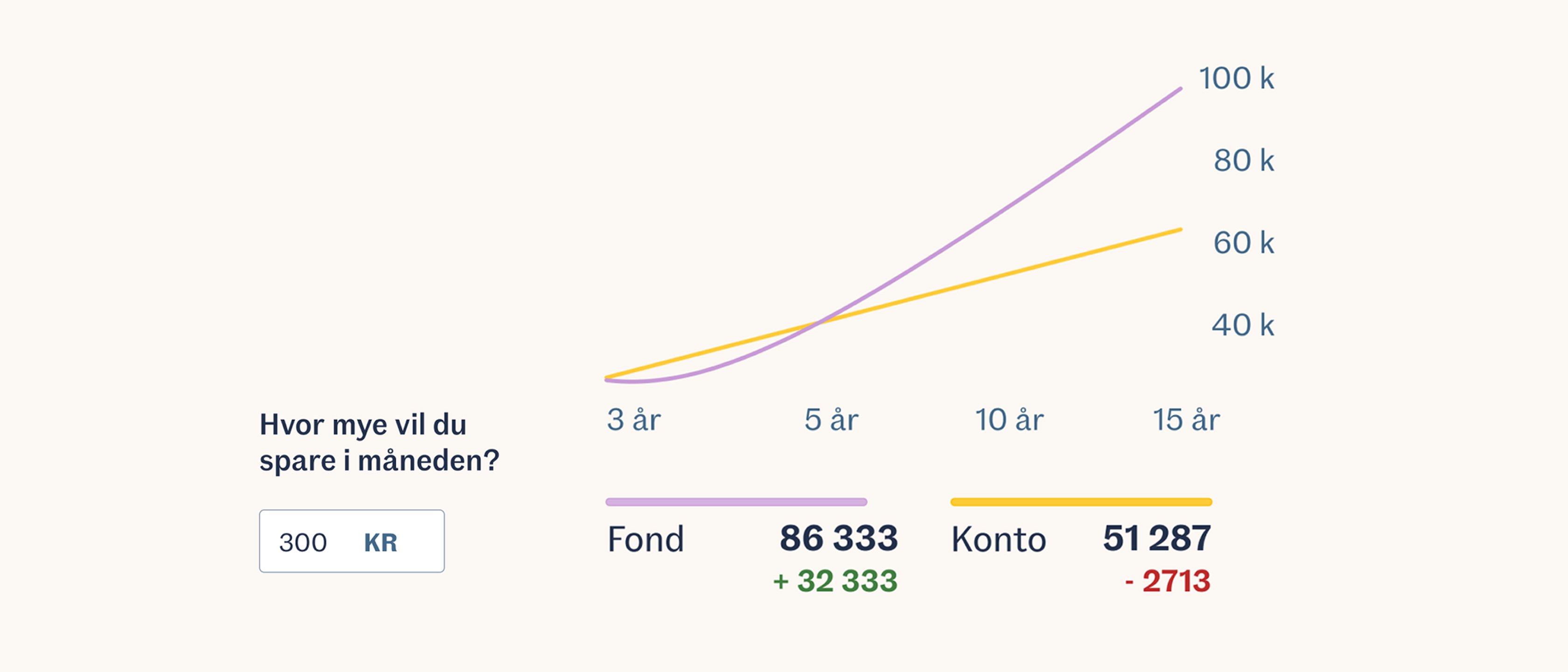Click the yellow Konto legend bar

[1082, 502]
